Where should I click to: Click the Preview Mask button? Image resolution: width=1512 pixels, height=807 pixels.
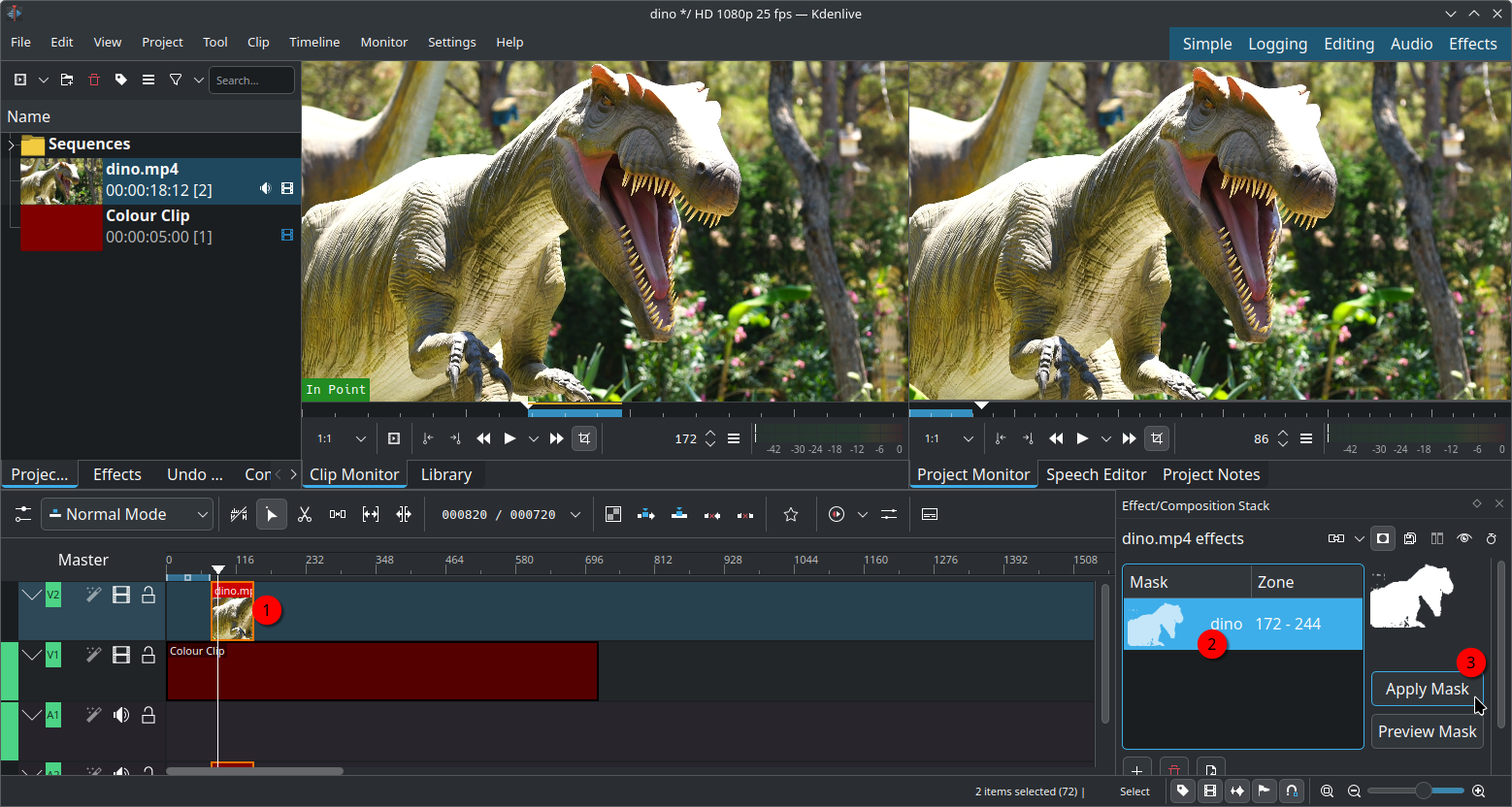(1427, 731)
